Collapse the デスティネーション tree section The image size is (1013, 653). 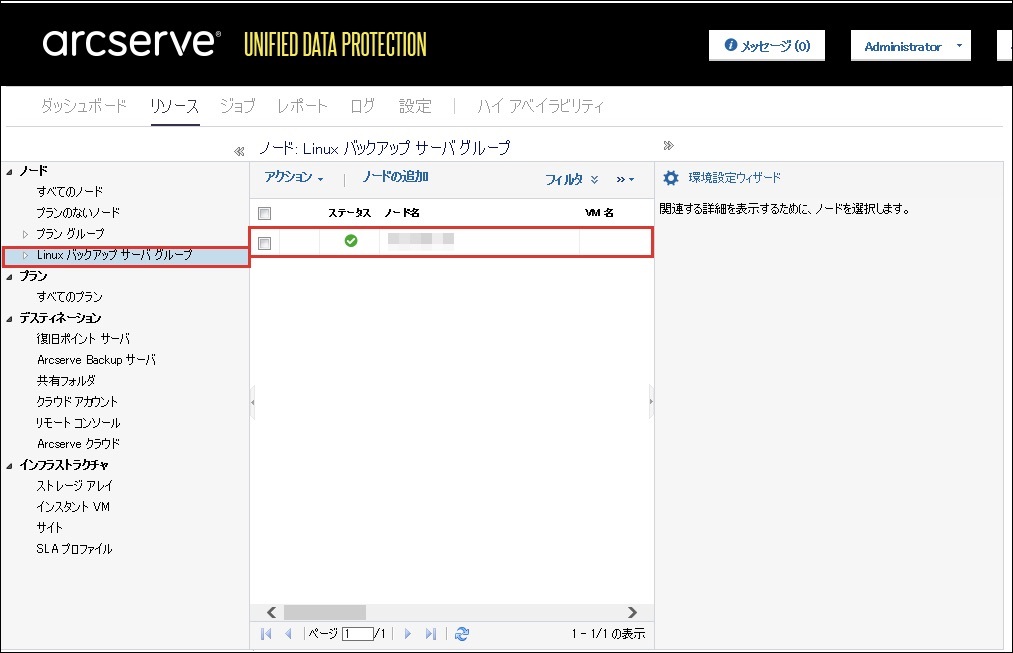[x=9, y=318]
